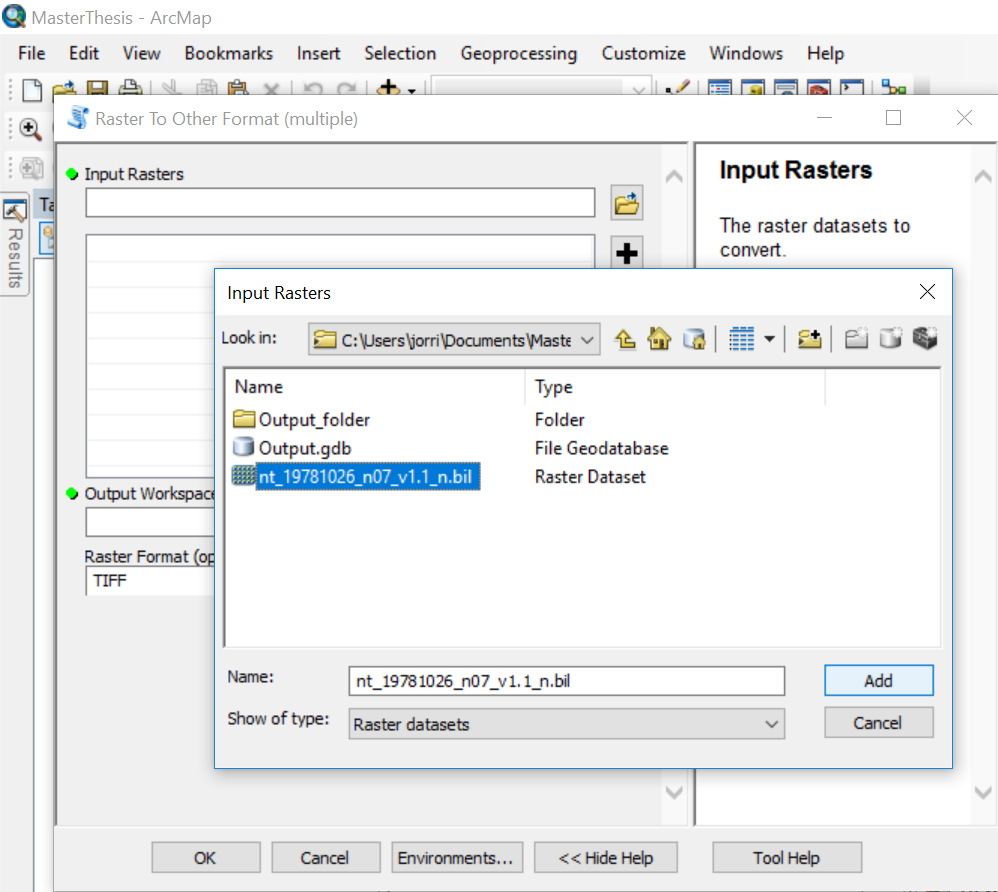Open the Catalog window
This screenshot has width=998, height=892.
(754, 88)
